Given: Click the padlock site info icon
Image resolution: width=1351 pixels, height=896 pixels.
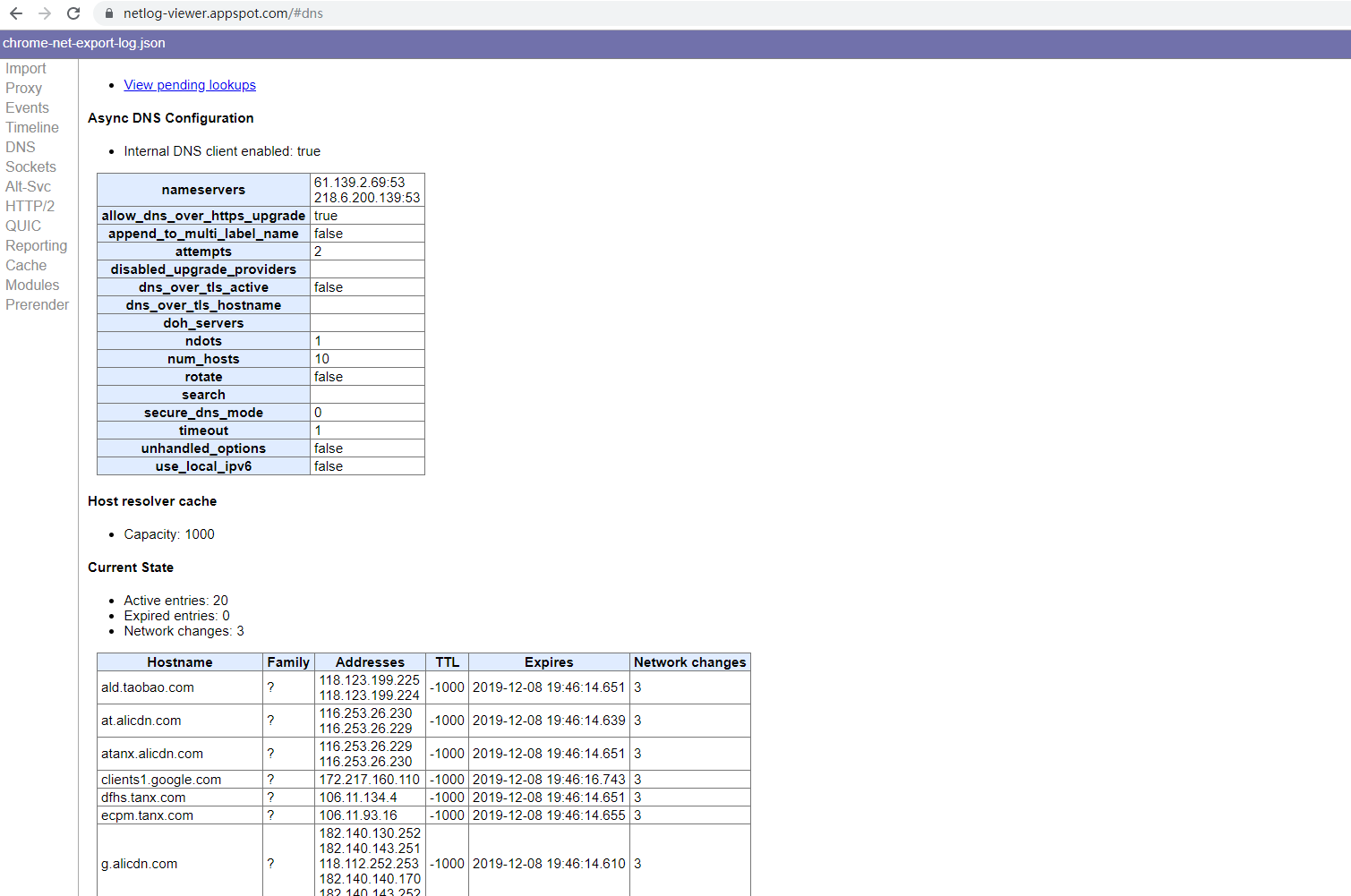Looking at the screenshot, I should [109, 13].
